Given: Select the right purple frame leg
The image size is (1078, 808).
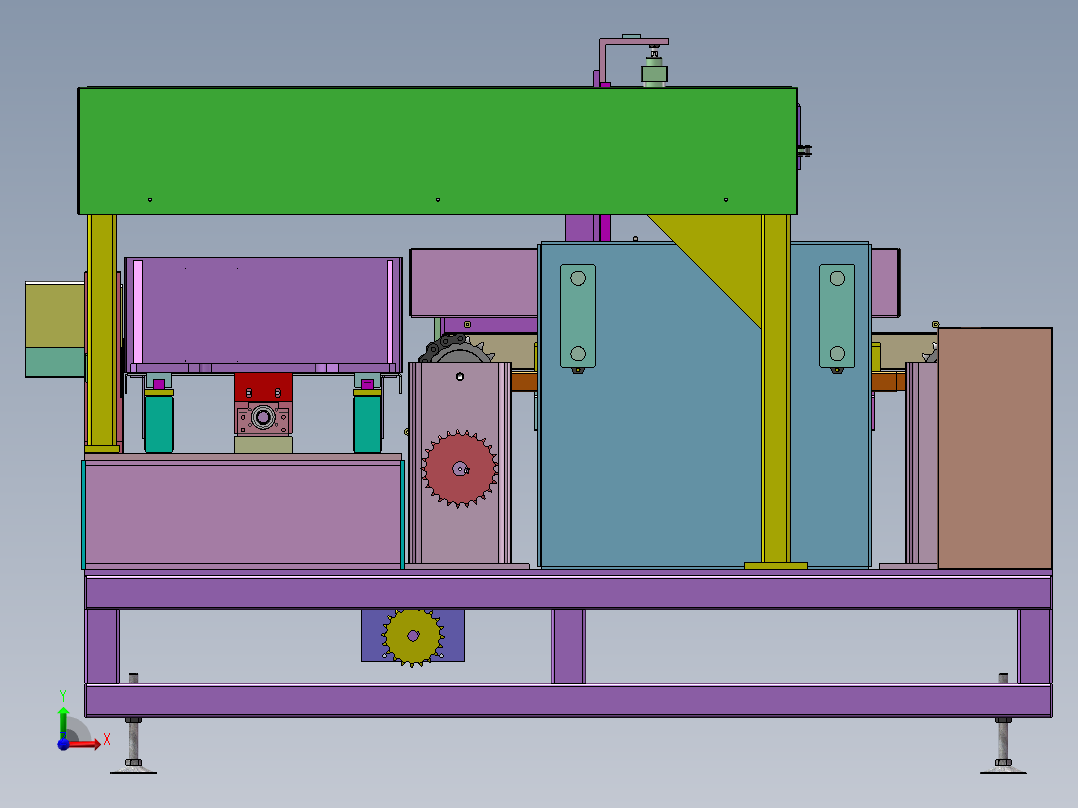Looking at the screenshot, I should [1035, 646].
